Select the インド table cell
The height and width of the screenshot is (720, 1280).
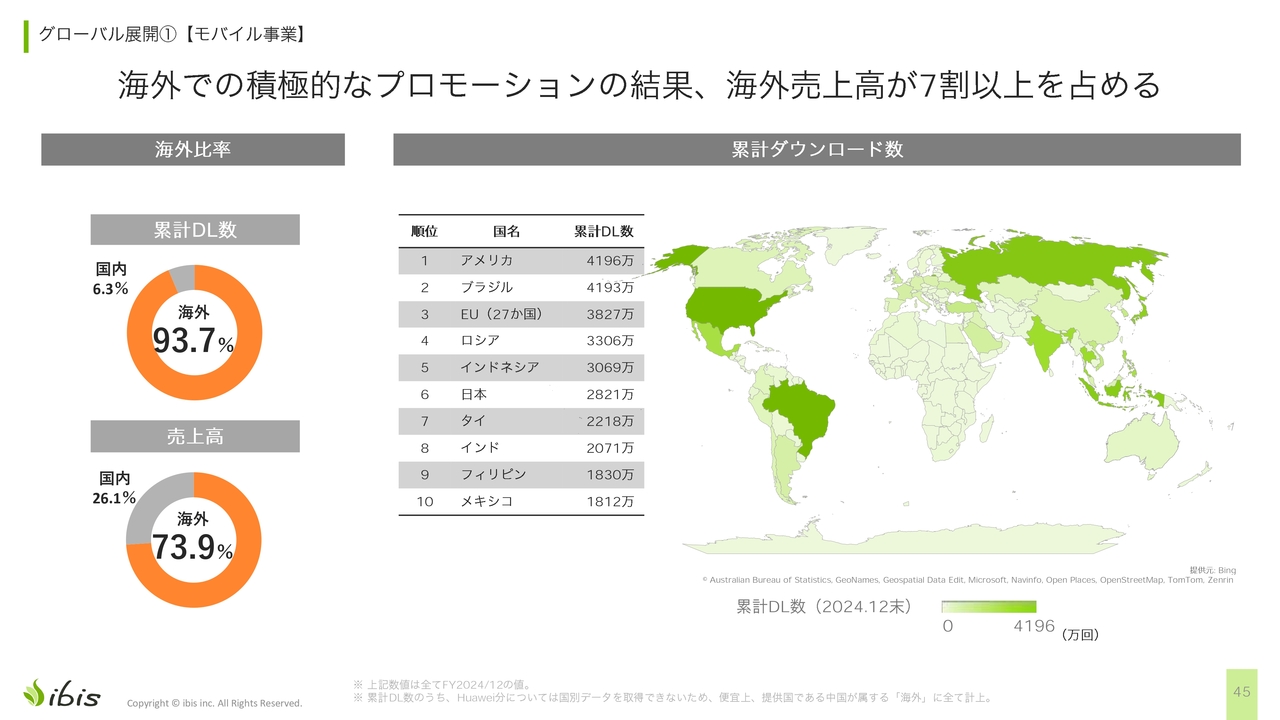click(x=480, y=448)
